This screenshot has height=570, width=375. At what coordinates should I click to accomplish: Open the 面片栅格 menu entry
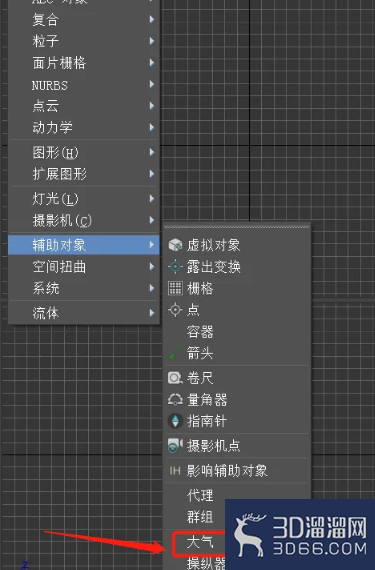click(x=84, y=63)
